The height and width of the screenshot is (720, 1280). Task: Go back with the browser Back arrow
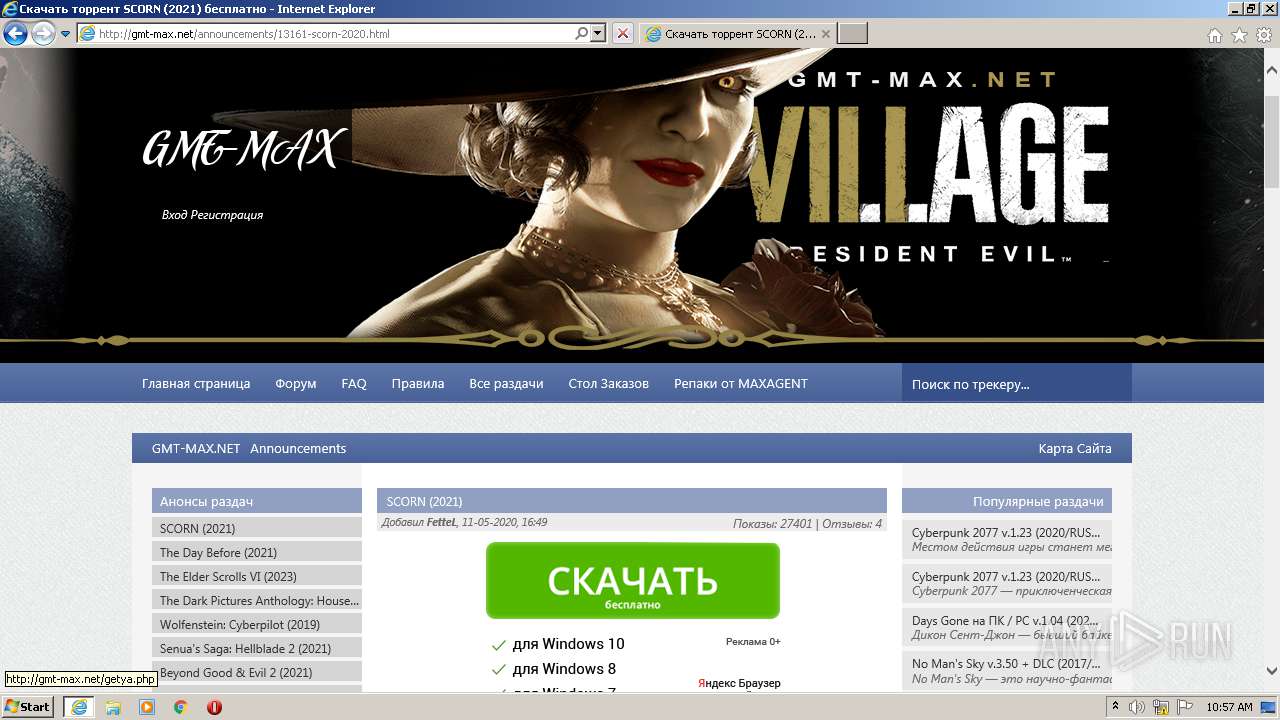click(x=15, y=34)
